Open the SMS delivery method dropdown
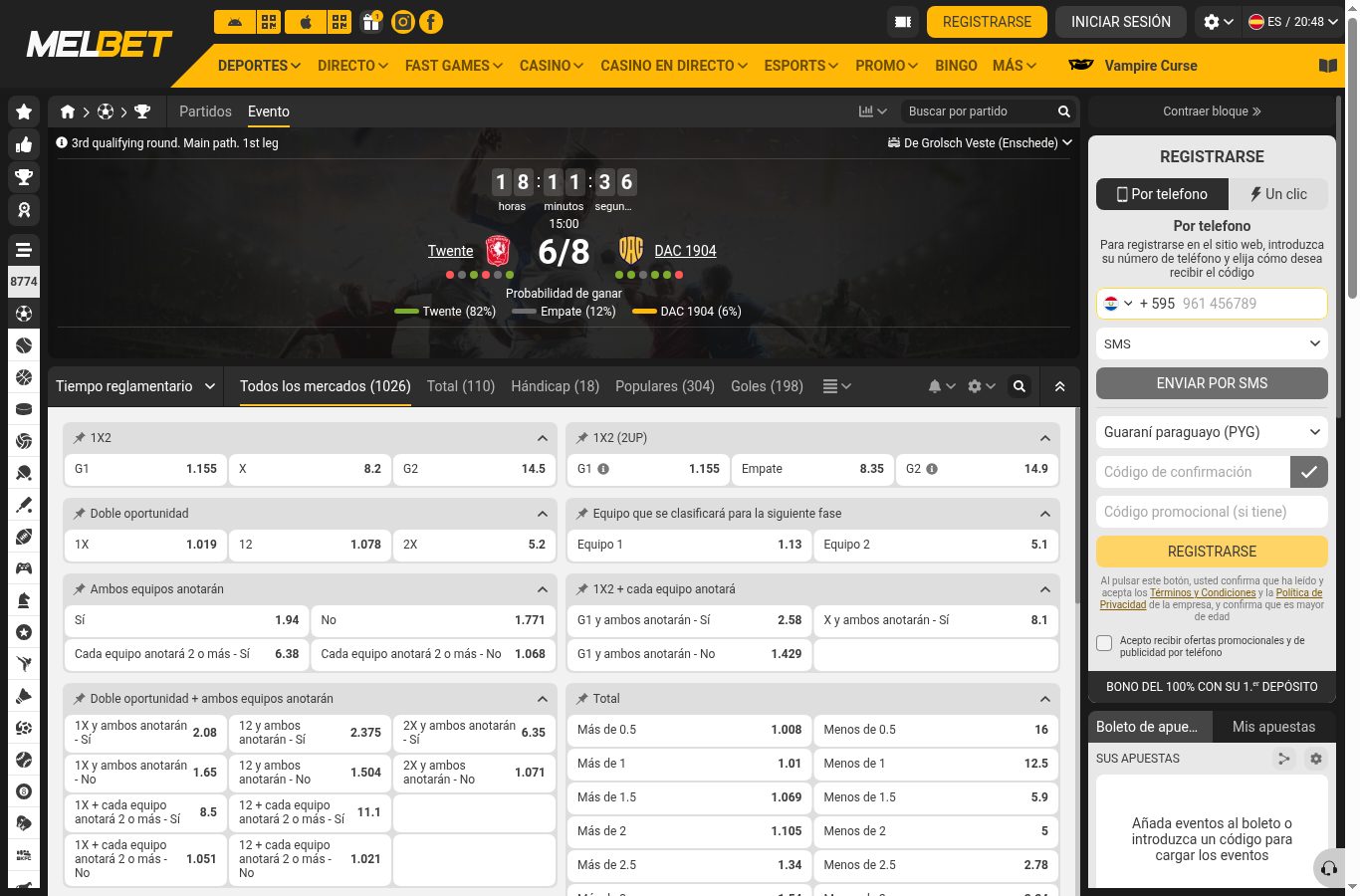 click(x=1212, y=343)
